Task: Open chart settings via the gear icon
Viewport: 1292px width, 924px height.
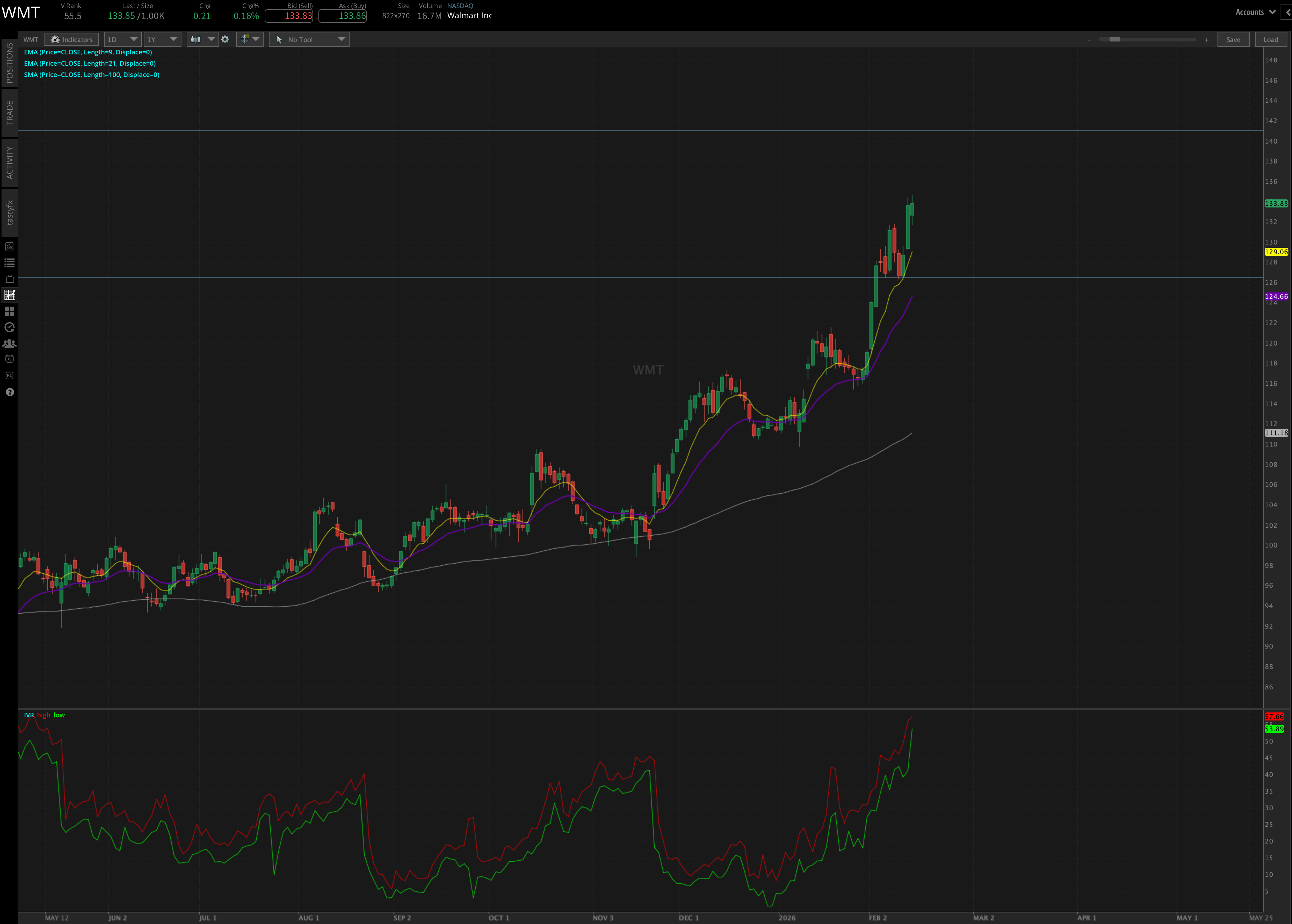Action: pyautogui.click(x=225, y=39)
